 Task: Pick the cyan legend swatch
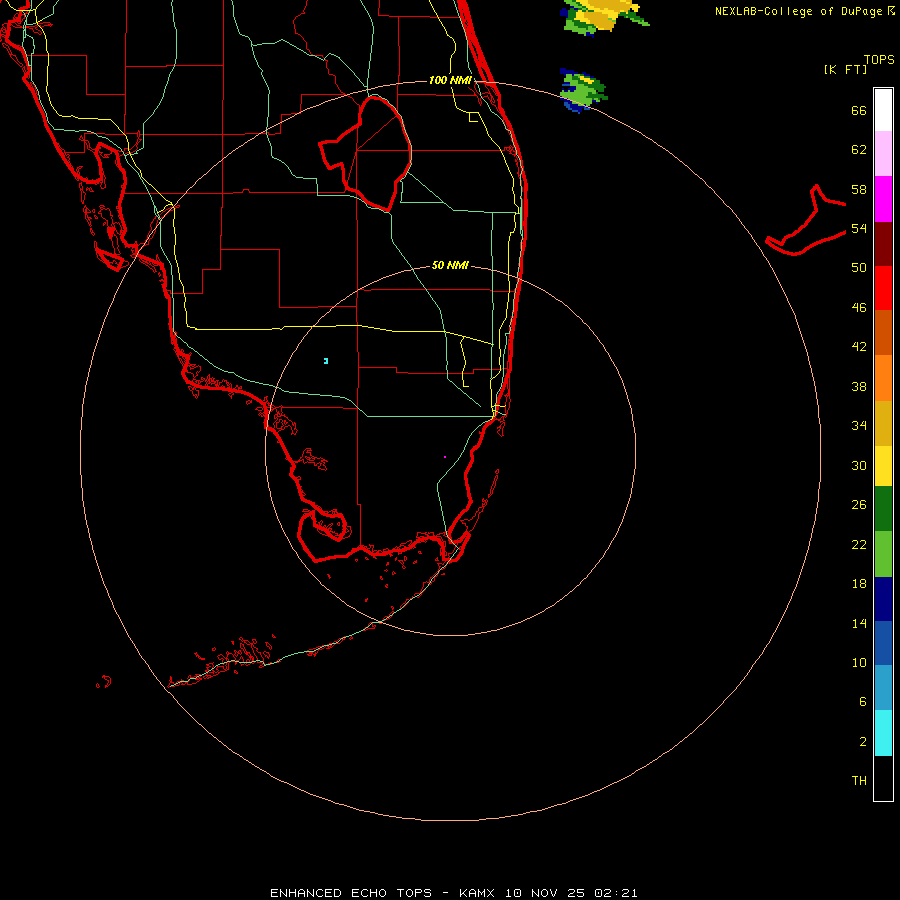pos(883,733)
